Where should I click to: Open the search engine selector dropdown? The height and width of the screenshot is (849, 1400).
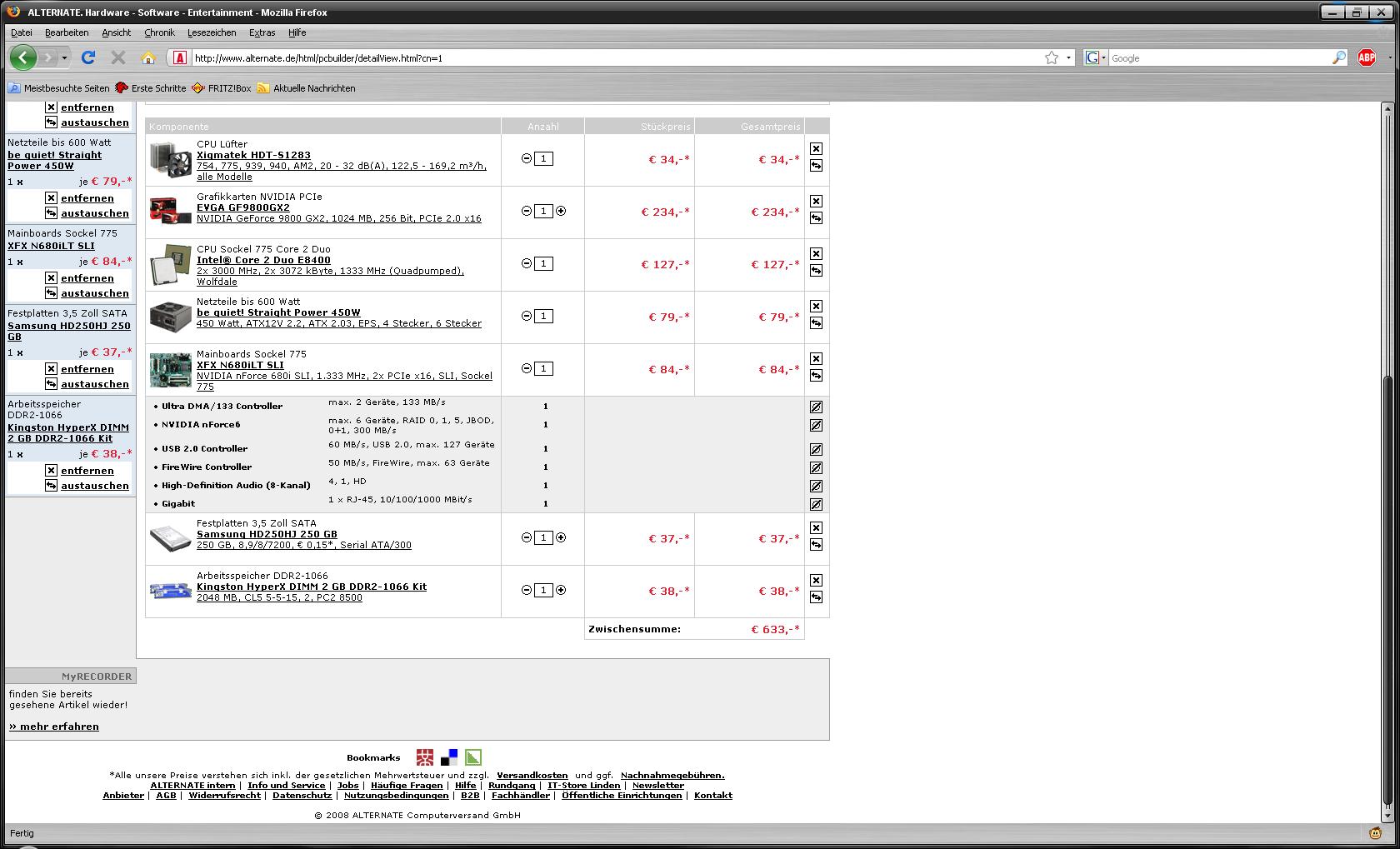coord(1103,57)
